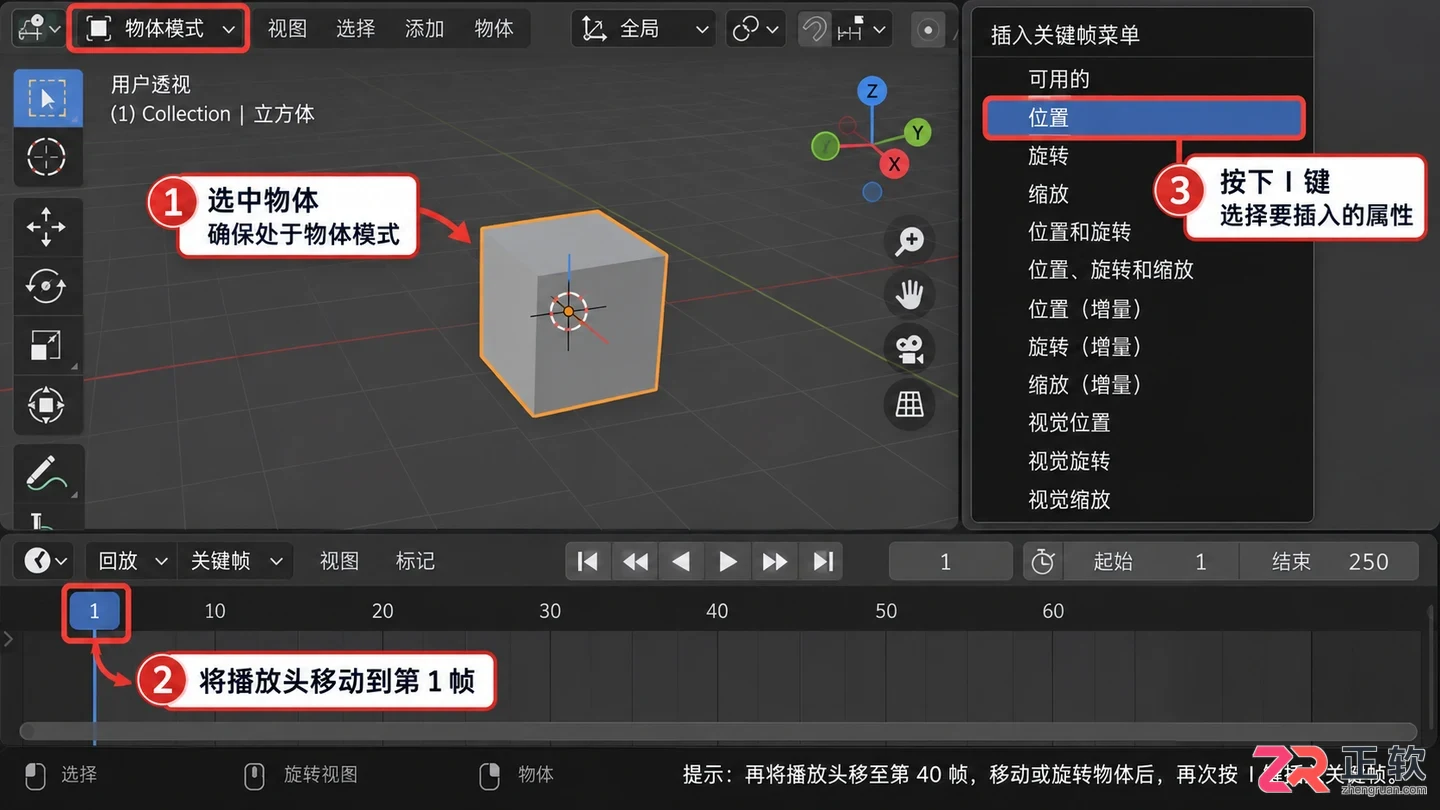Activate the Rotate tool

click(47, 287)
